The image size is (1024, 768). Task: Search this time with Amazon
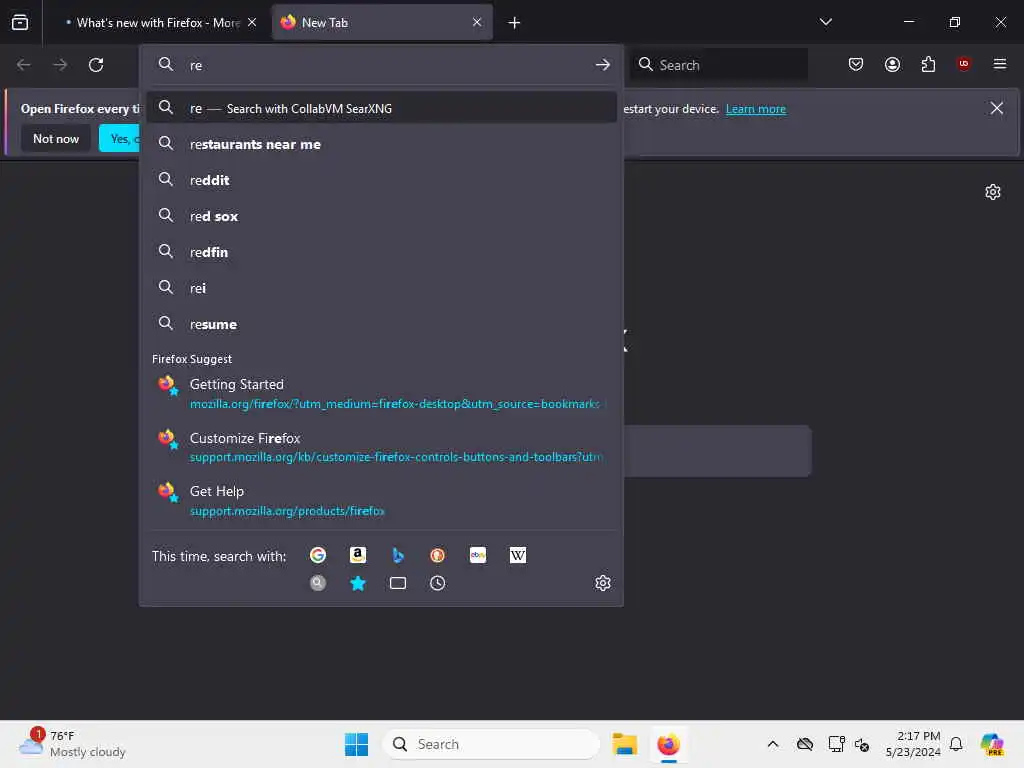[x=358, y=555]
